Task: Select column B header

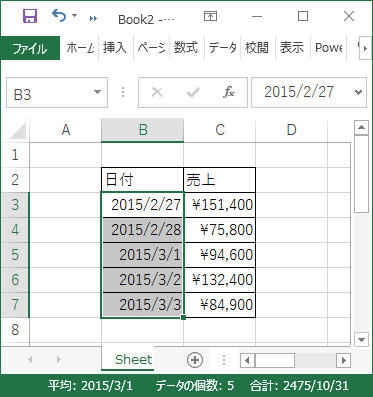Action: pyautogui.click(x=143, y=130)
